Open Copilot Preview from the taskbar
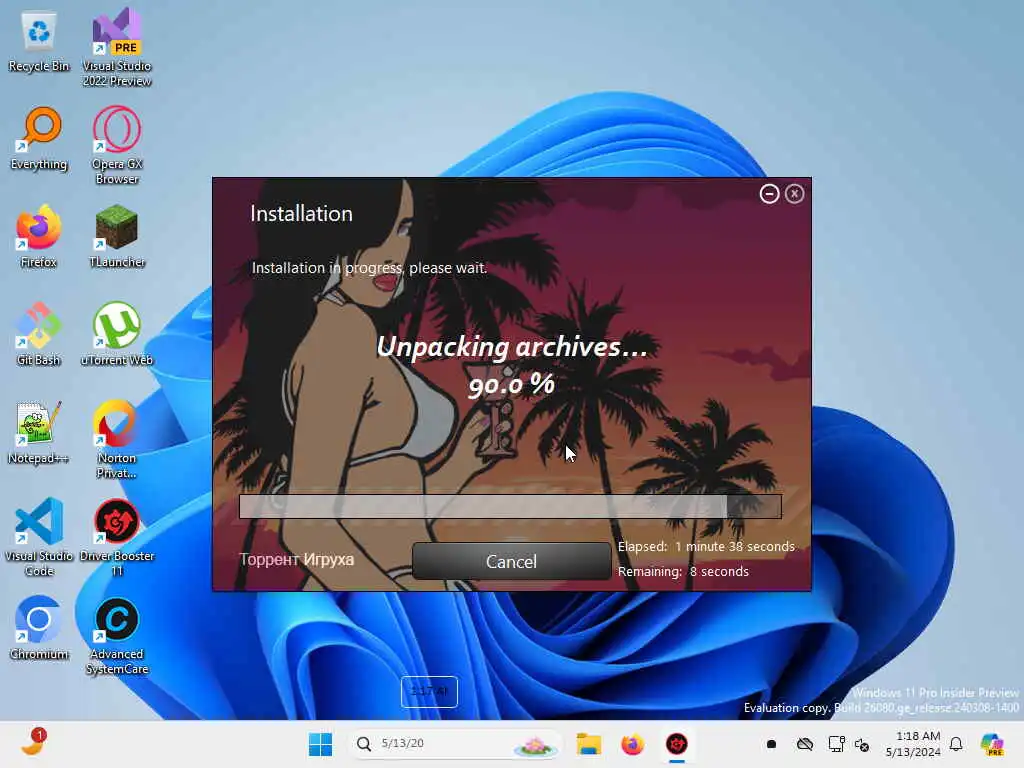This screenshot has height=768, width=1024. (993, 744)
